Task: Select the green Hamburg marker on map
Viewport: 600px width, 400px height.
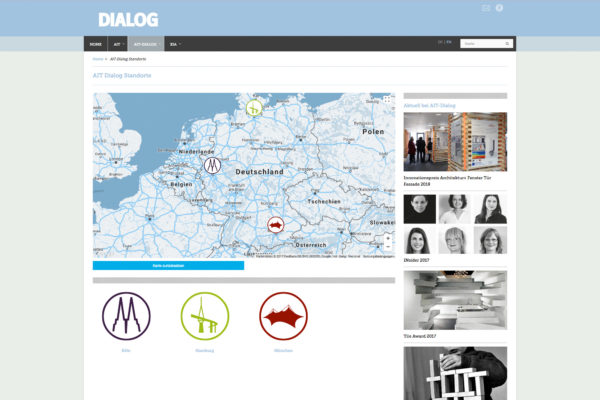Action: coord(254,108)
